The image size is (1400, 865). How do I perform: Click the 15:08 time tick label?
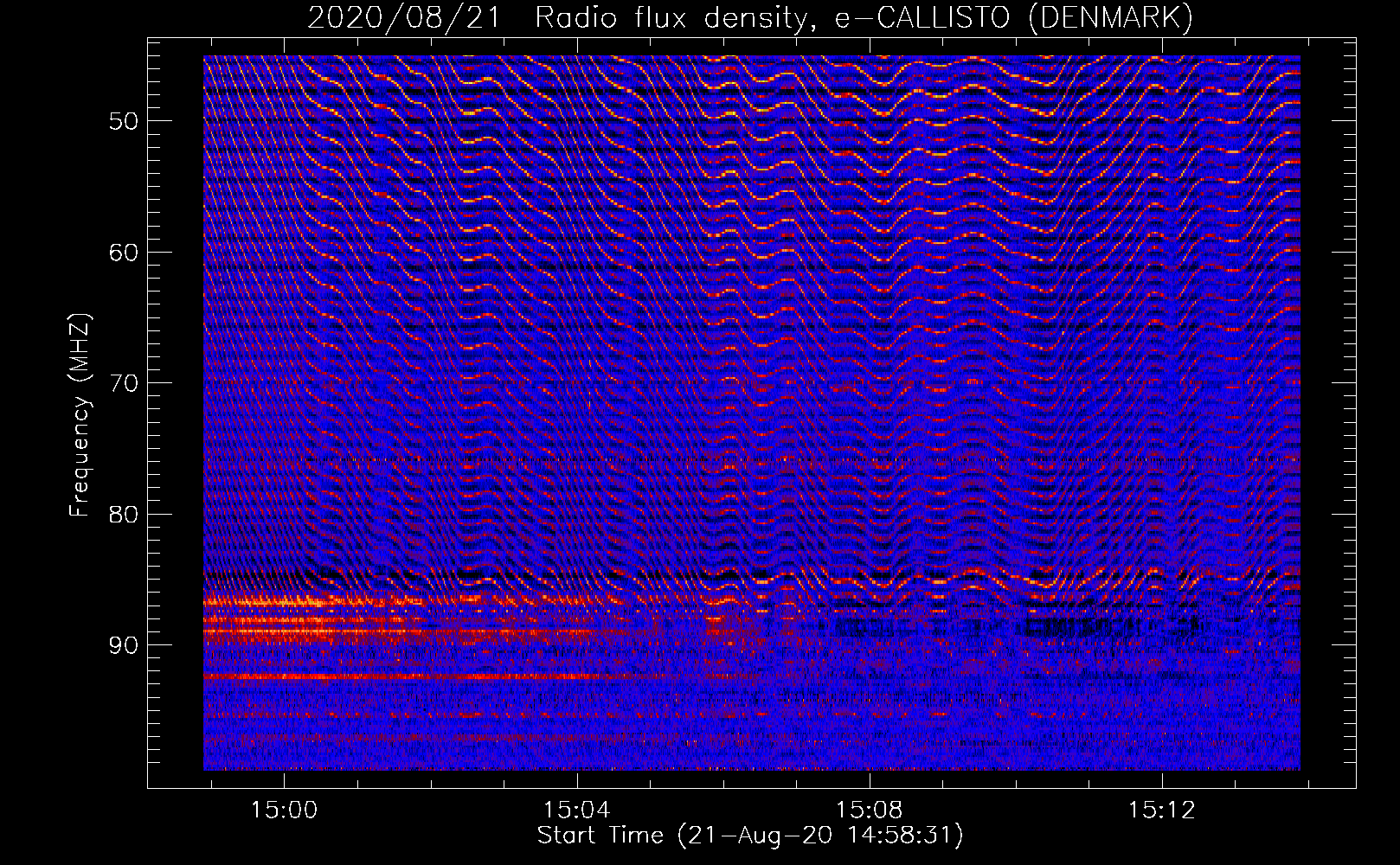(x=870, y=810)
